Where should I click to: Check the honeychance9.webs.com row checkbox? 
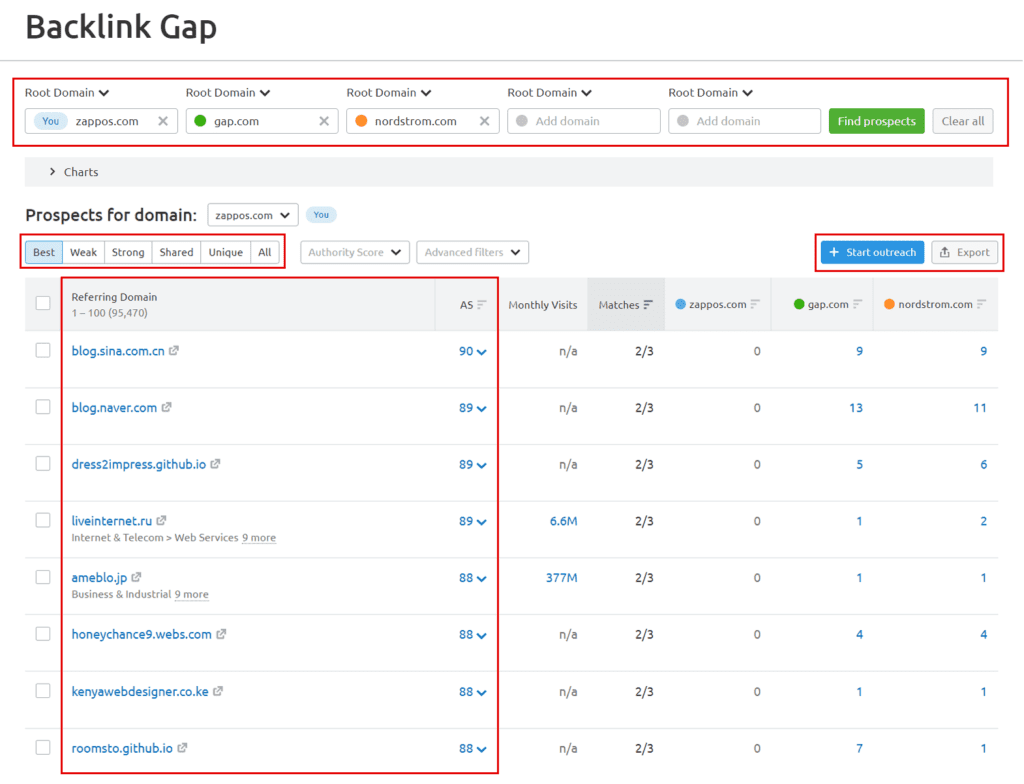coord(43,634)
